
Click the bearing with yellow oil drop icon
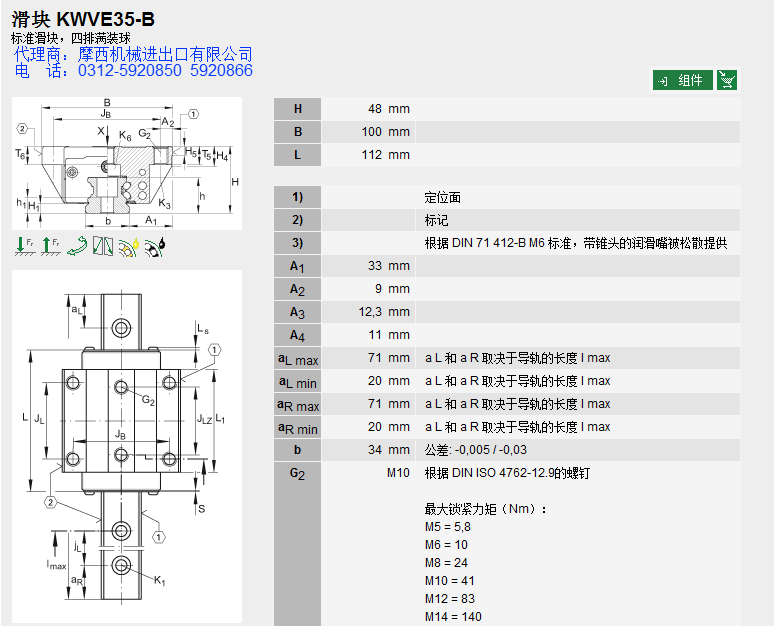(129, 246)
